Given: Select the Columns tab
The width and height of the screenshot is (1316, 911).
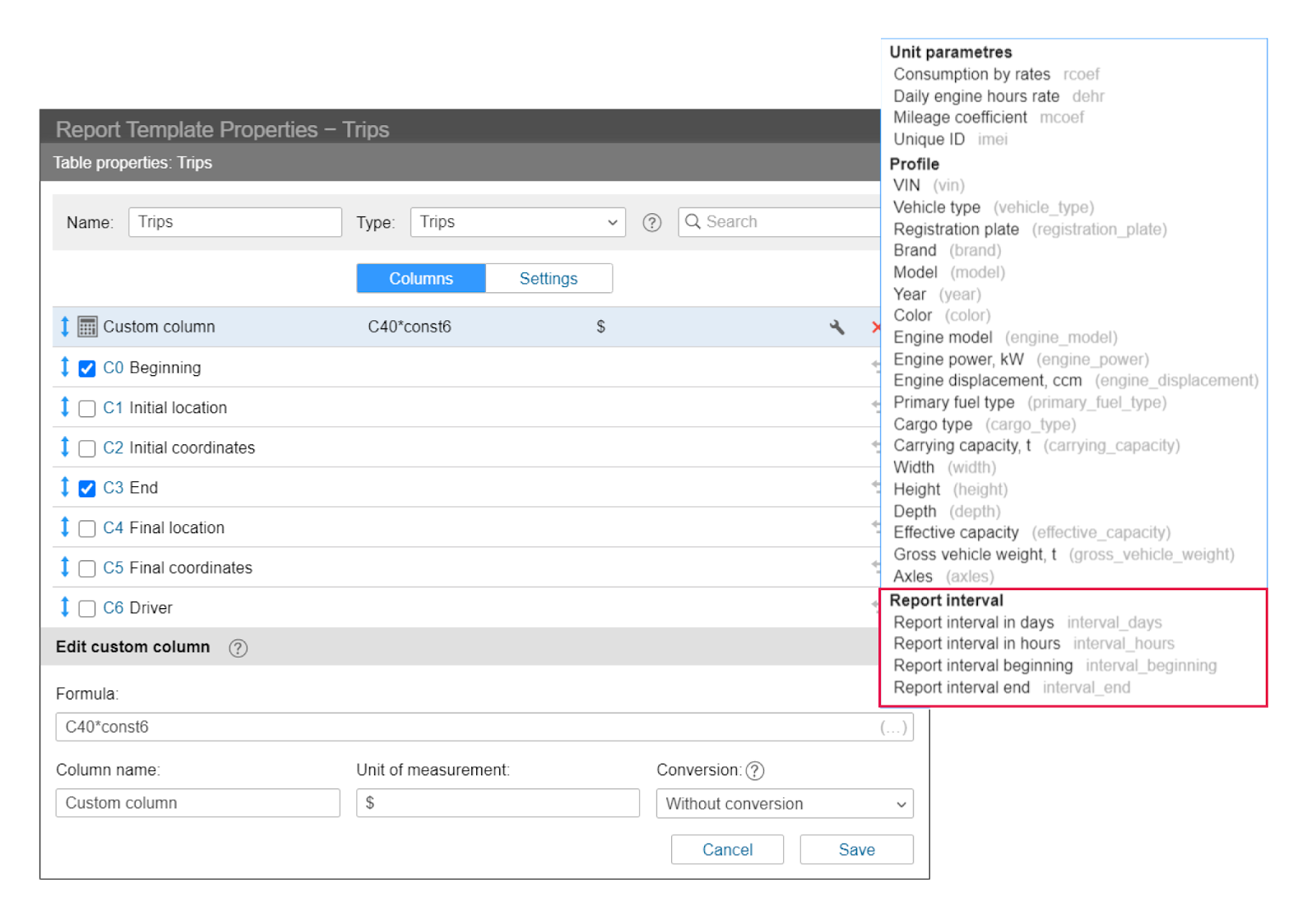Looking at the screenshot, I should 421,279.
